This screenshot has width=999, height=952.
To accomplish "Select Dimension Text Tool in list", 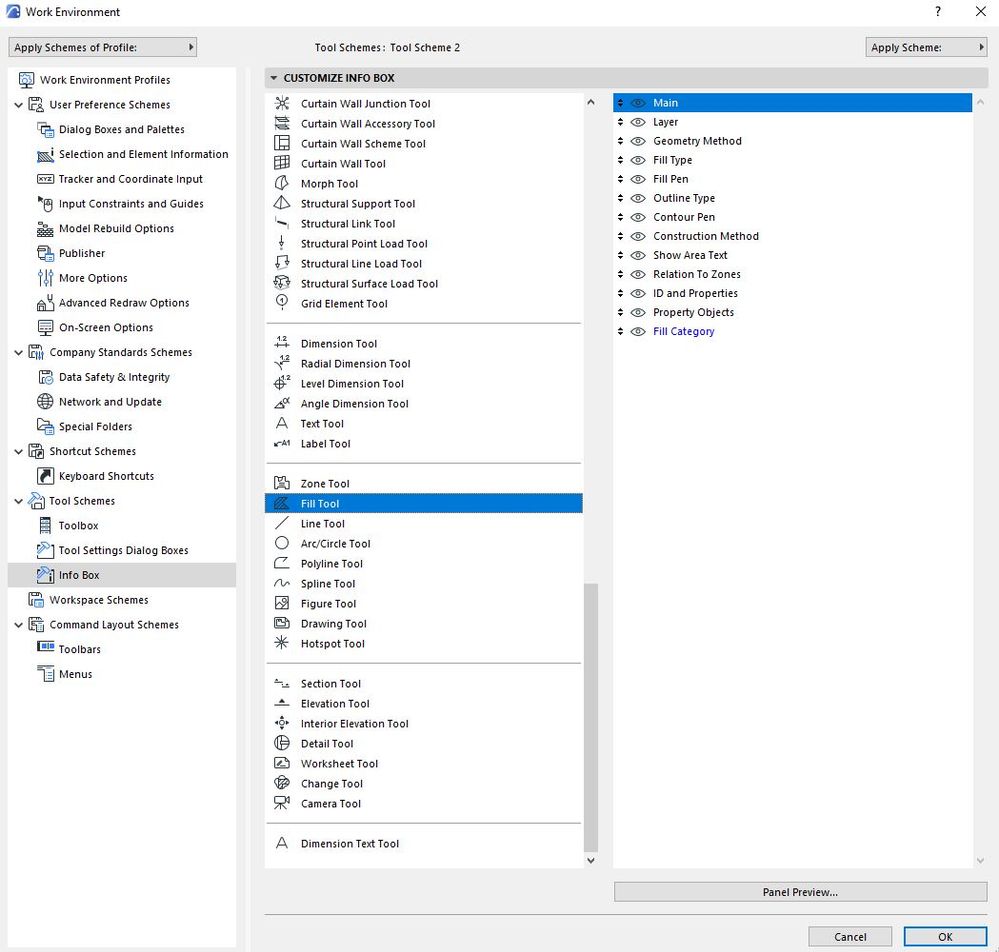I will (x=424, y=843).
